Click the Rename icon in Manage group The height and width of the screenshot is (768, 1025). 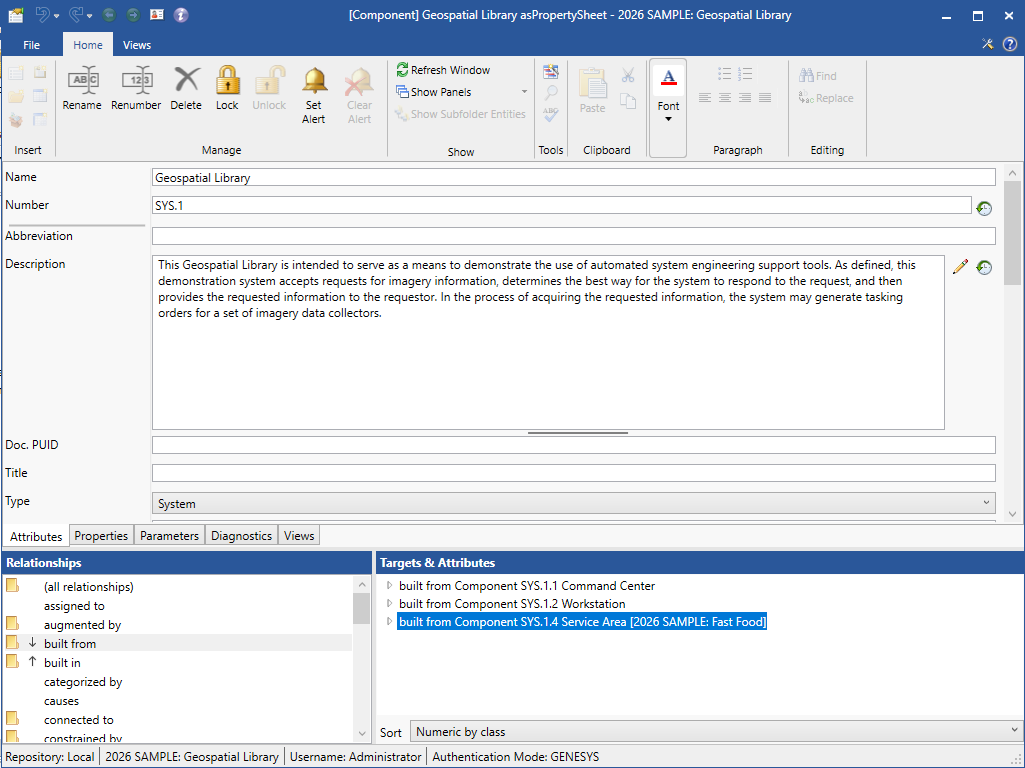pyautogui.click(x=82, y=81)
